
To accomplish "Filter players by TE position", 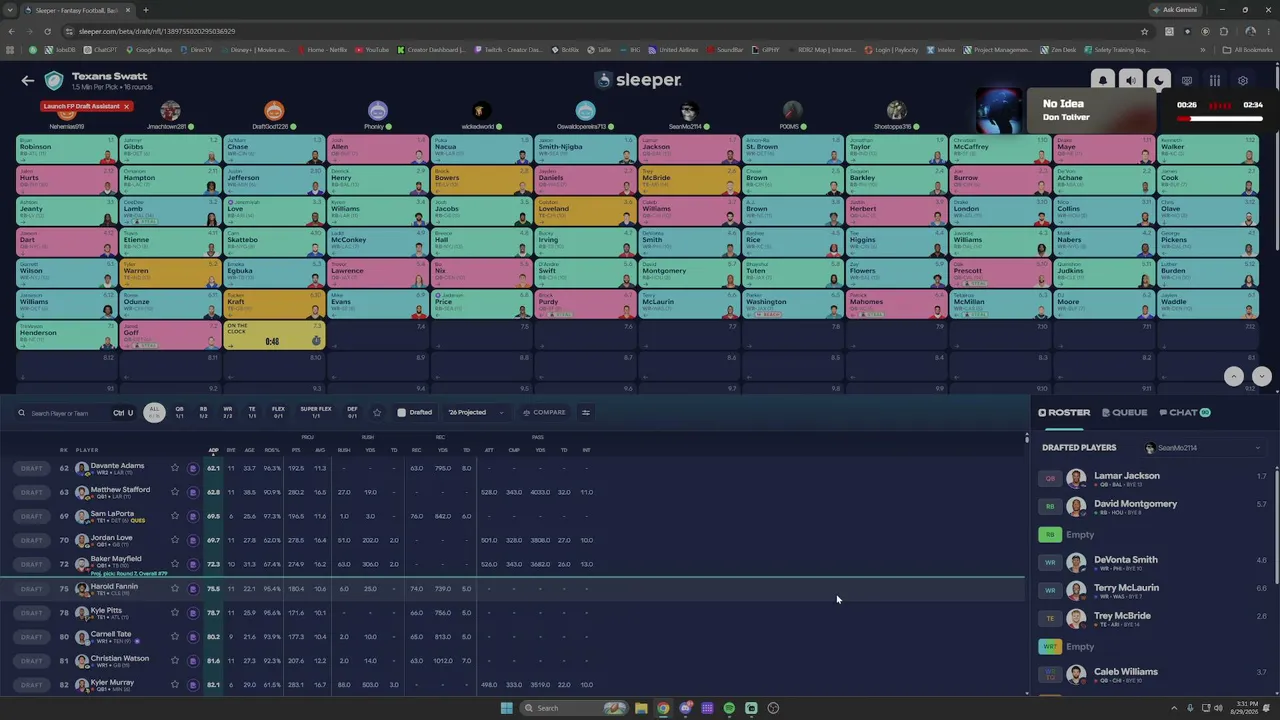I will [252, 412].
